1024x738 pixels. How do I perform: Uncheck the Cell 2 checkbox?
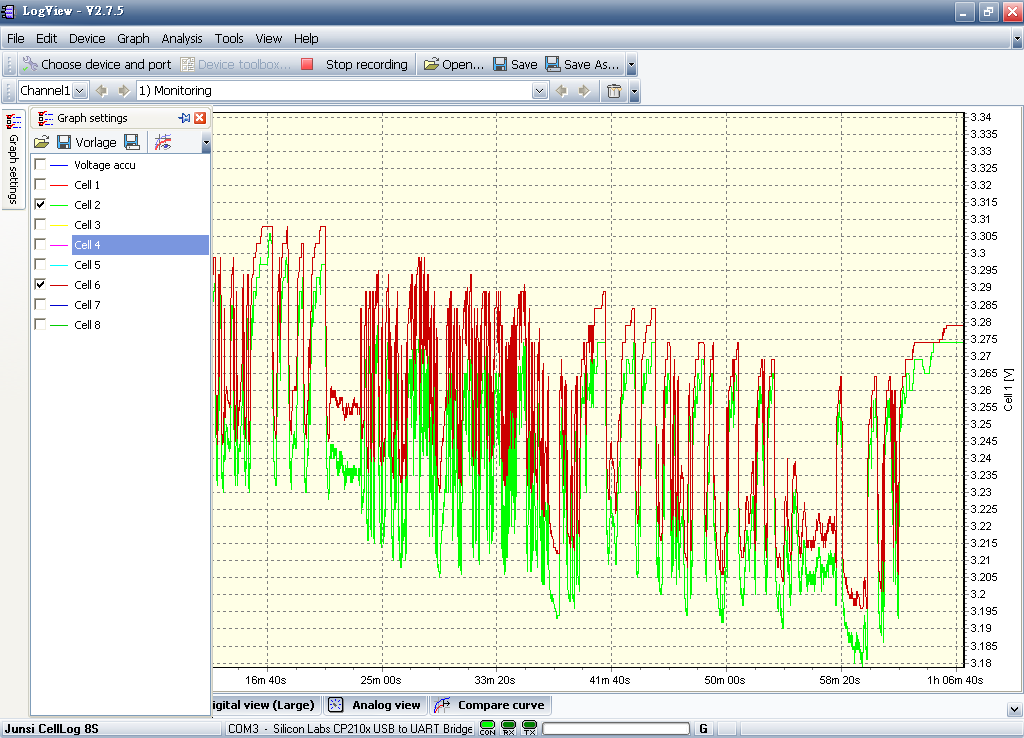pyautogui.click(x=40, y=204)
